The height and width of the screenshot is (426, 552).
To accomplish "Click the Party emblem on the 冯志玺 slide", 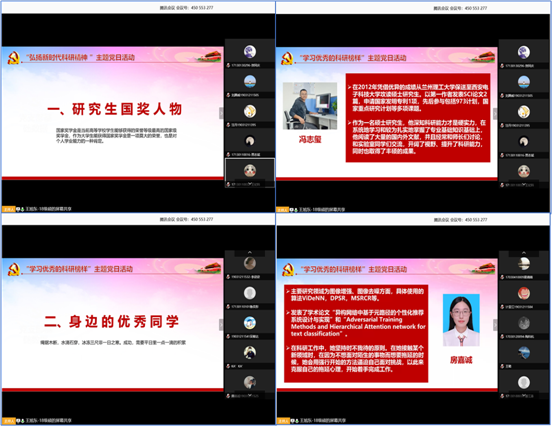I will tap(287, 58).
